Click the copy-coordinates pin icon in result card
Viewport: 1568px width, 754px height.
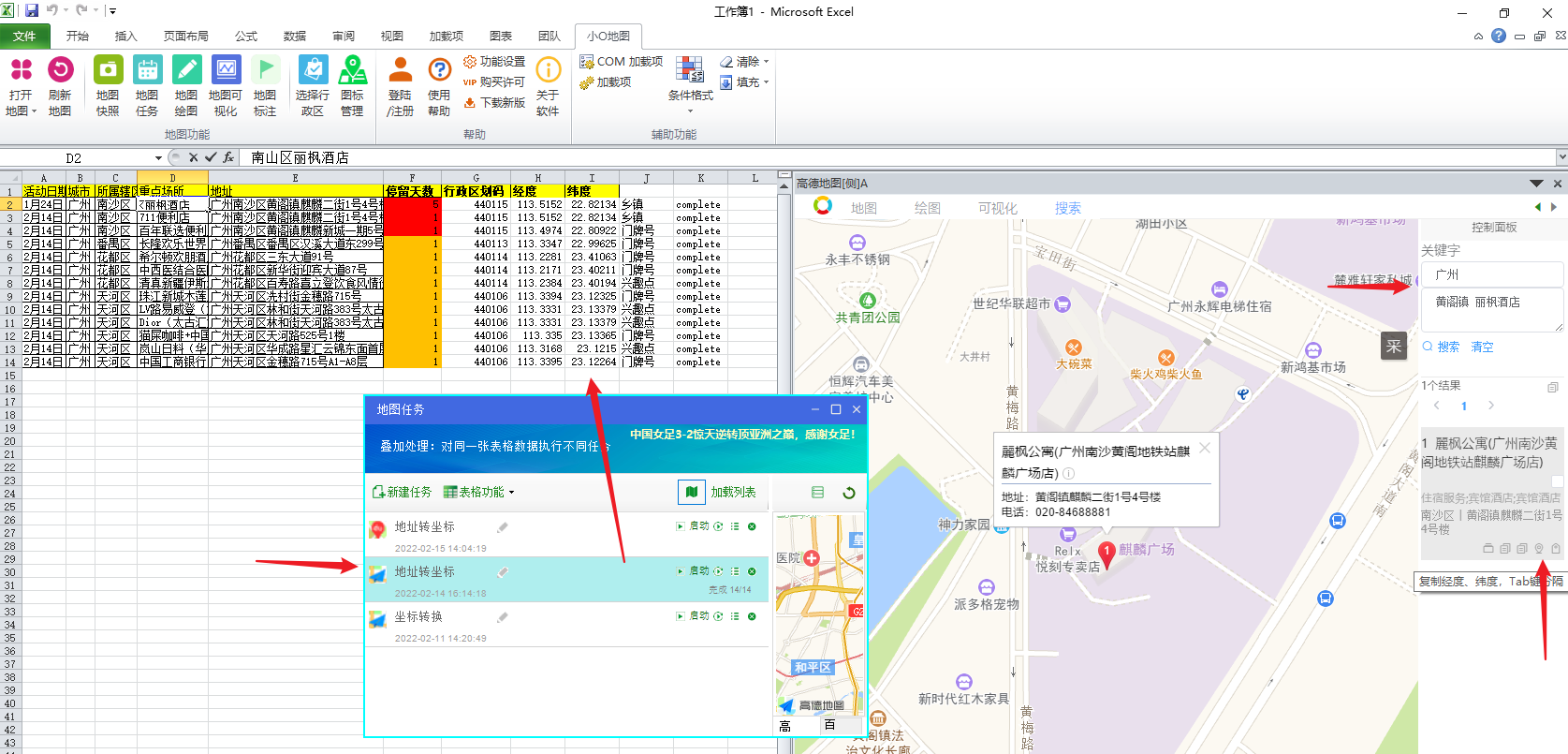coord(1538,549)
